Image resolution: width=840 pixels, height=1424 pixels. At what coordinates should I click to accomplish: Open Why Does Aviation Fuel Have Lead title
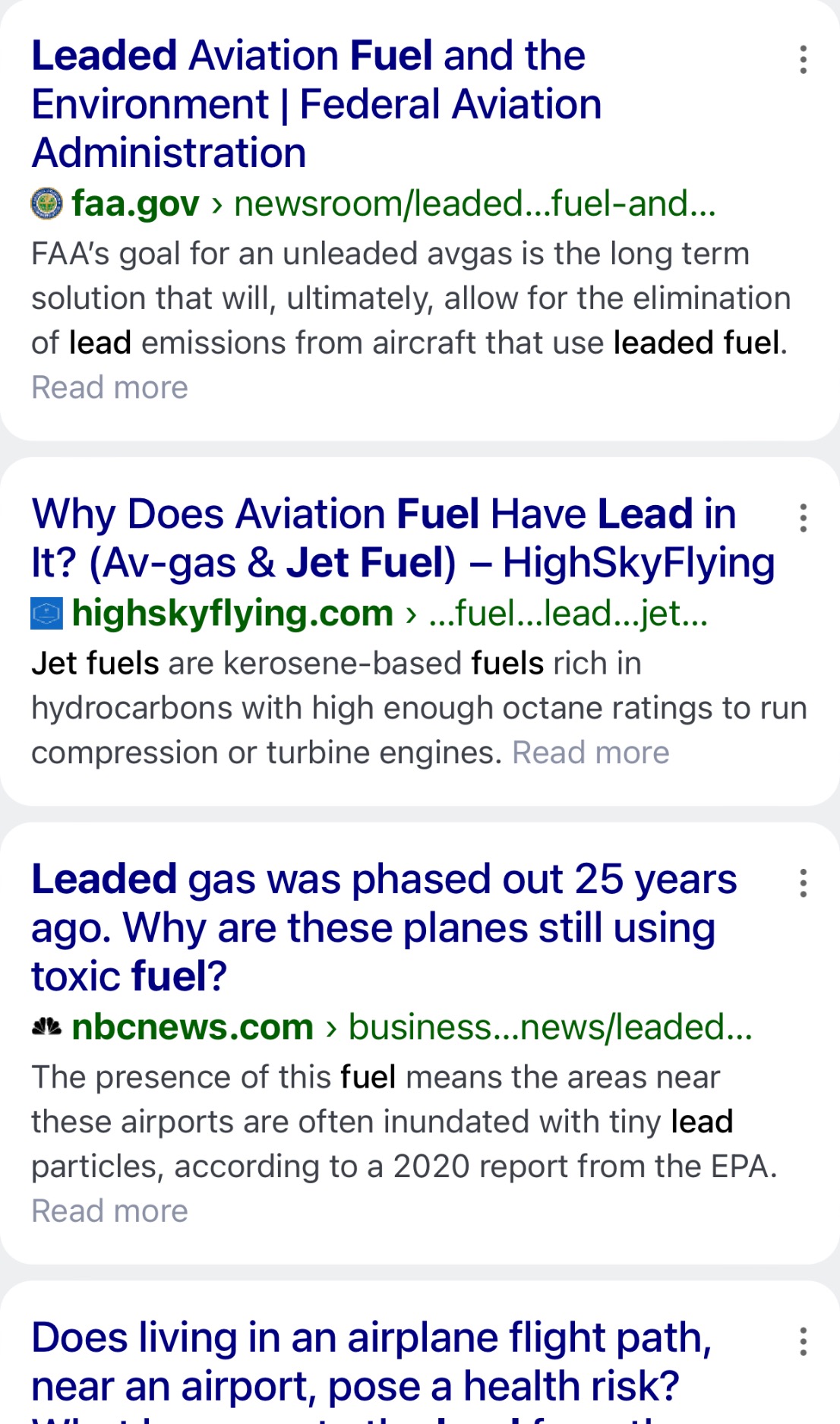(x=403, y=538)
